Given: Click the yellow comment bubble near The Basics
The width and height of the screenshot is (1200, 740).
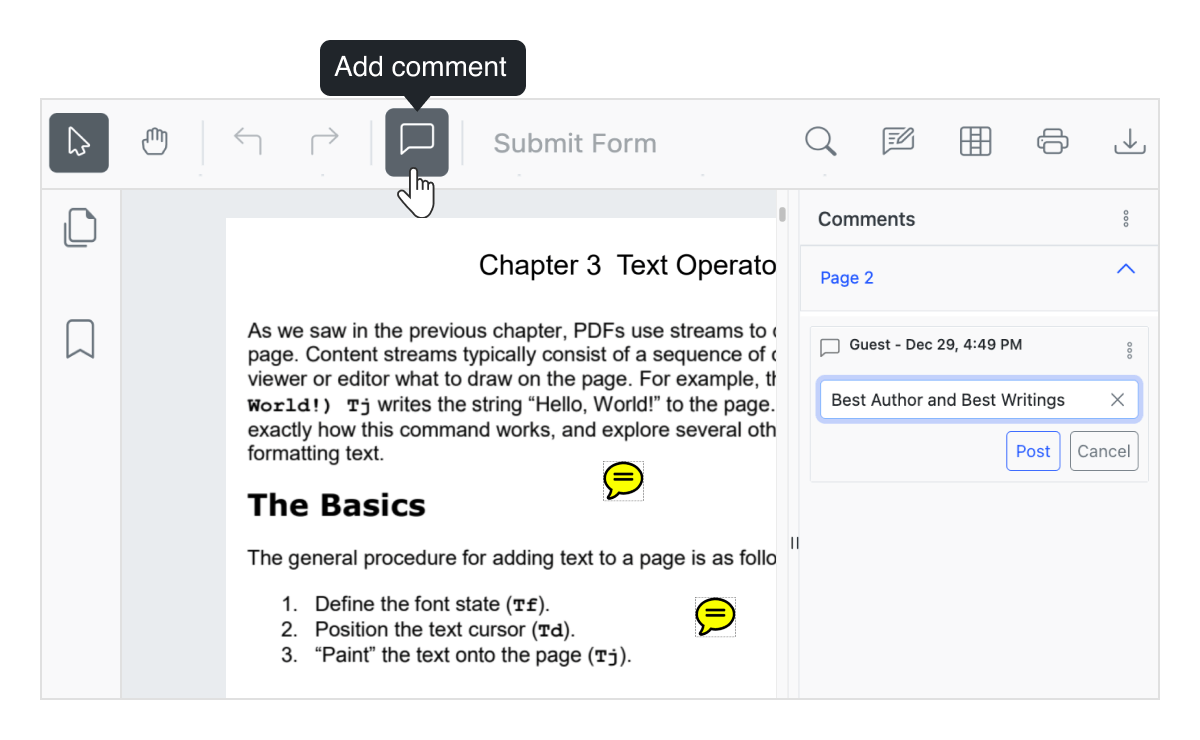Looking at the screenshot, I should coord(622,480).
